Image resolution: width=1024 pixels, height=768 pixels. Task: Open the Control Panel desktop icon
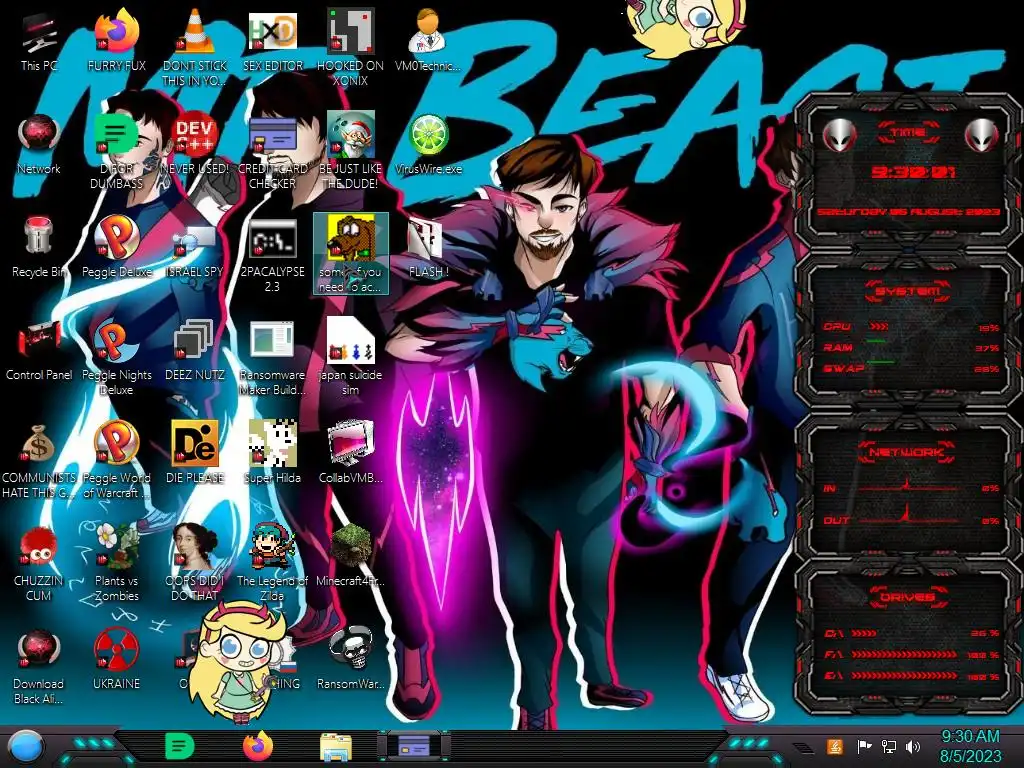point(39,351)
